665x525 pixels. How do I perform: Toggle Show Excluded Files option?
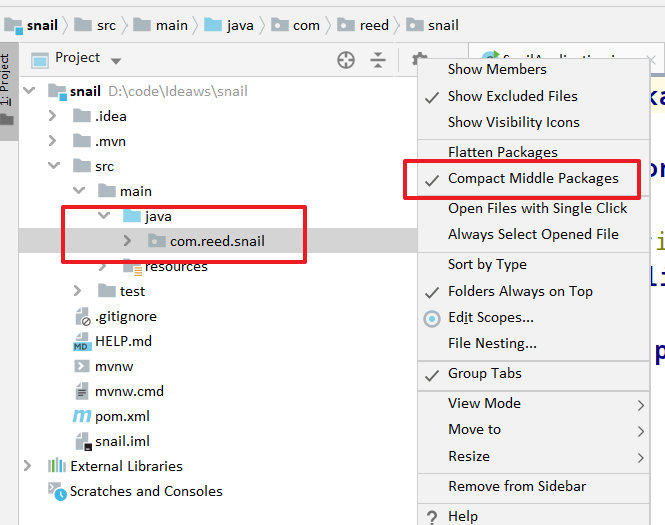click(x=513, y=96)
